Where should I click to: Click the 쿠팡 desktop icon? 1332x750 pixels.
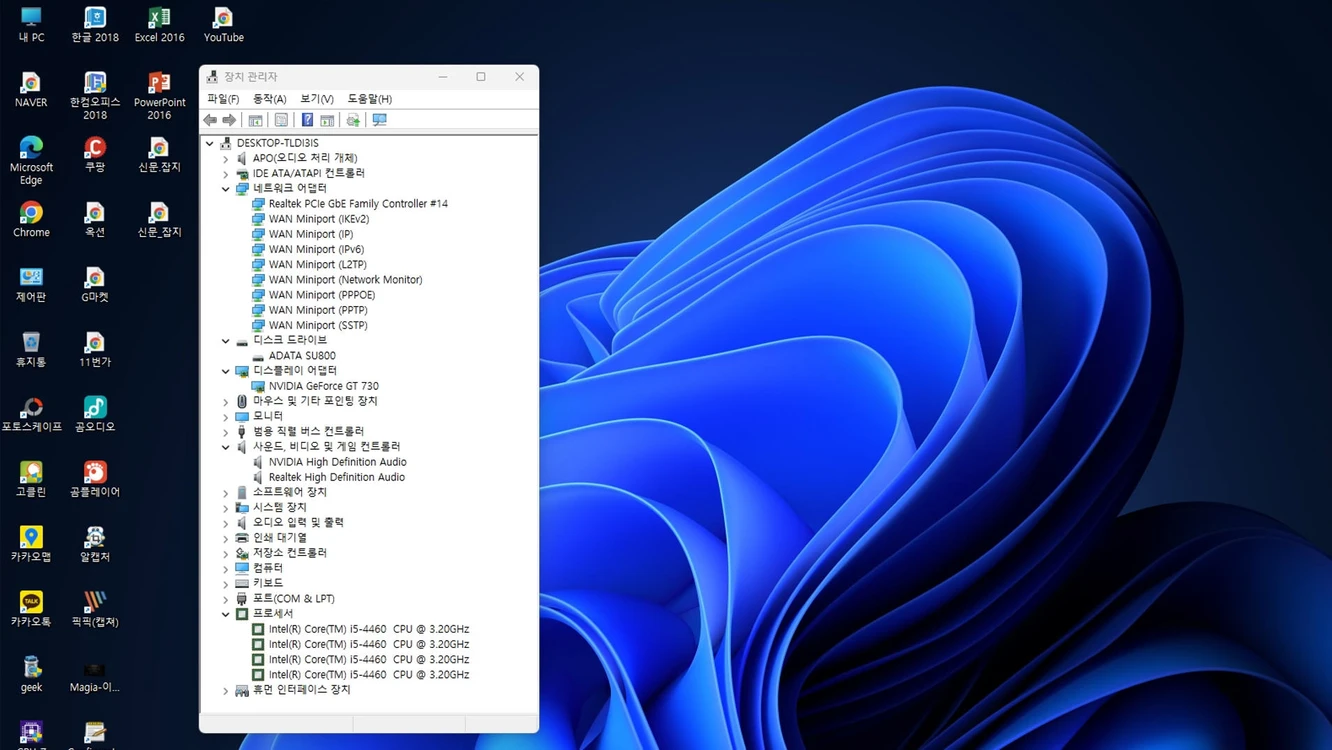(x=95, y=155)
